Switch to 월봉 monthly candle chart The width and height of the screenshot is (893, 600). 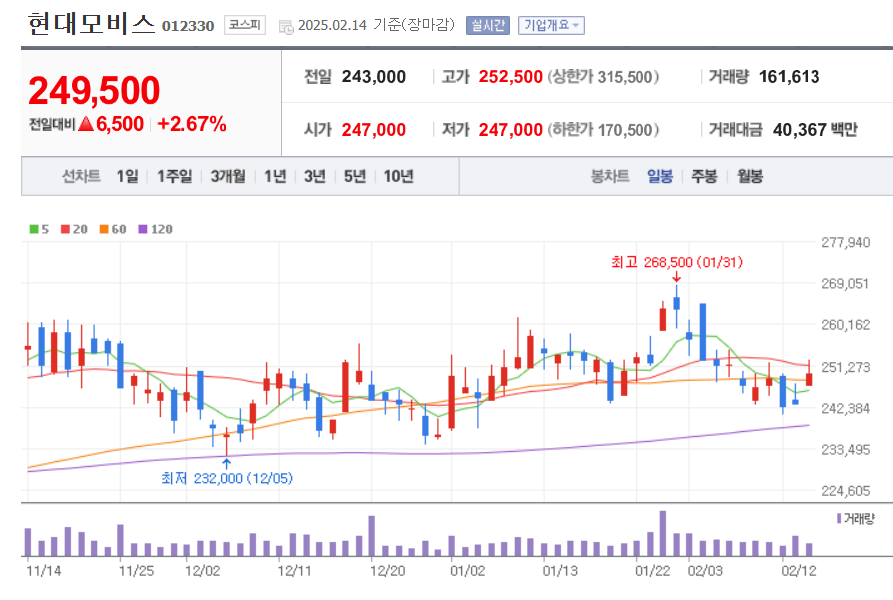749,176
